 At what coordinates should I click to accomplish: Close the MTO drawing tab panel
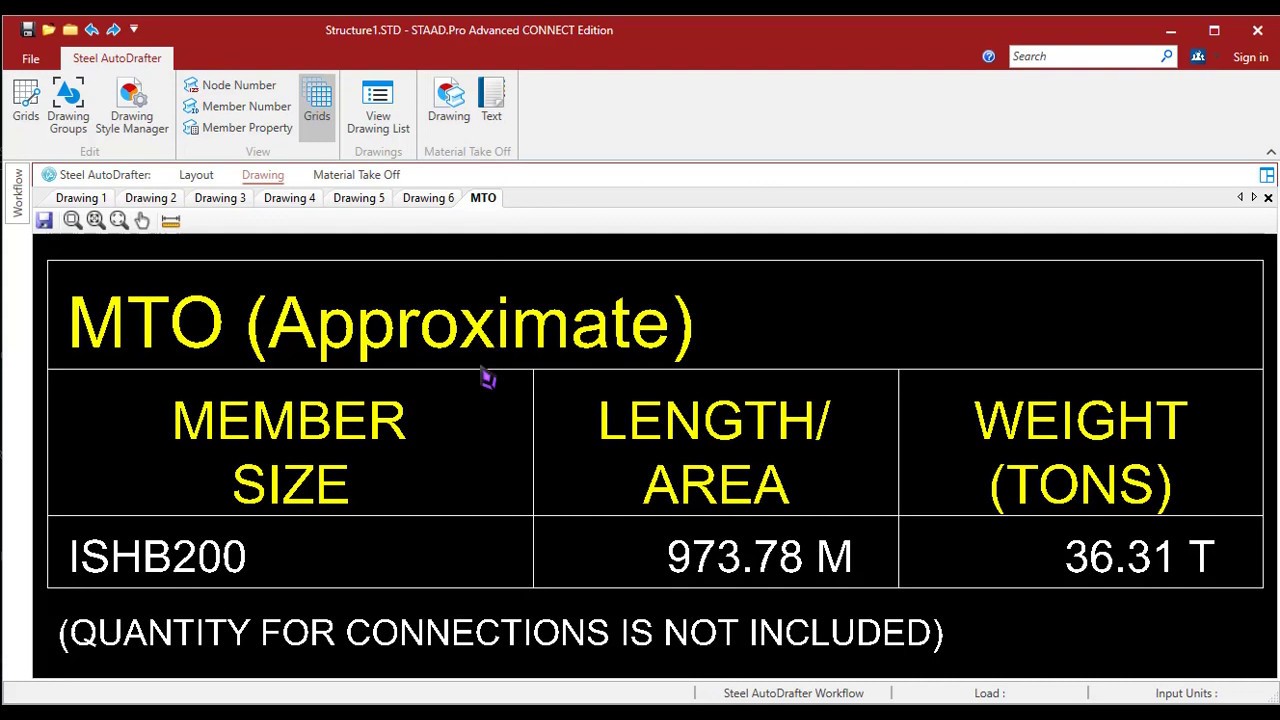pos(1268,198)
